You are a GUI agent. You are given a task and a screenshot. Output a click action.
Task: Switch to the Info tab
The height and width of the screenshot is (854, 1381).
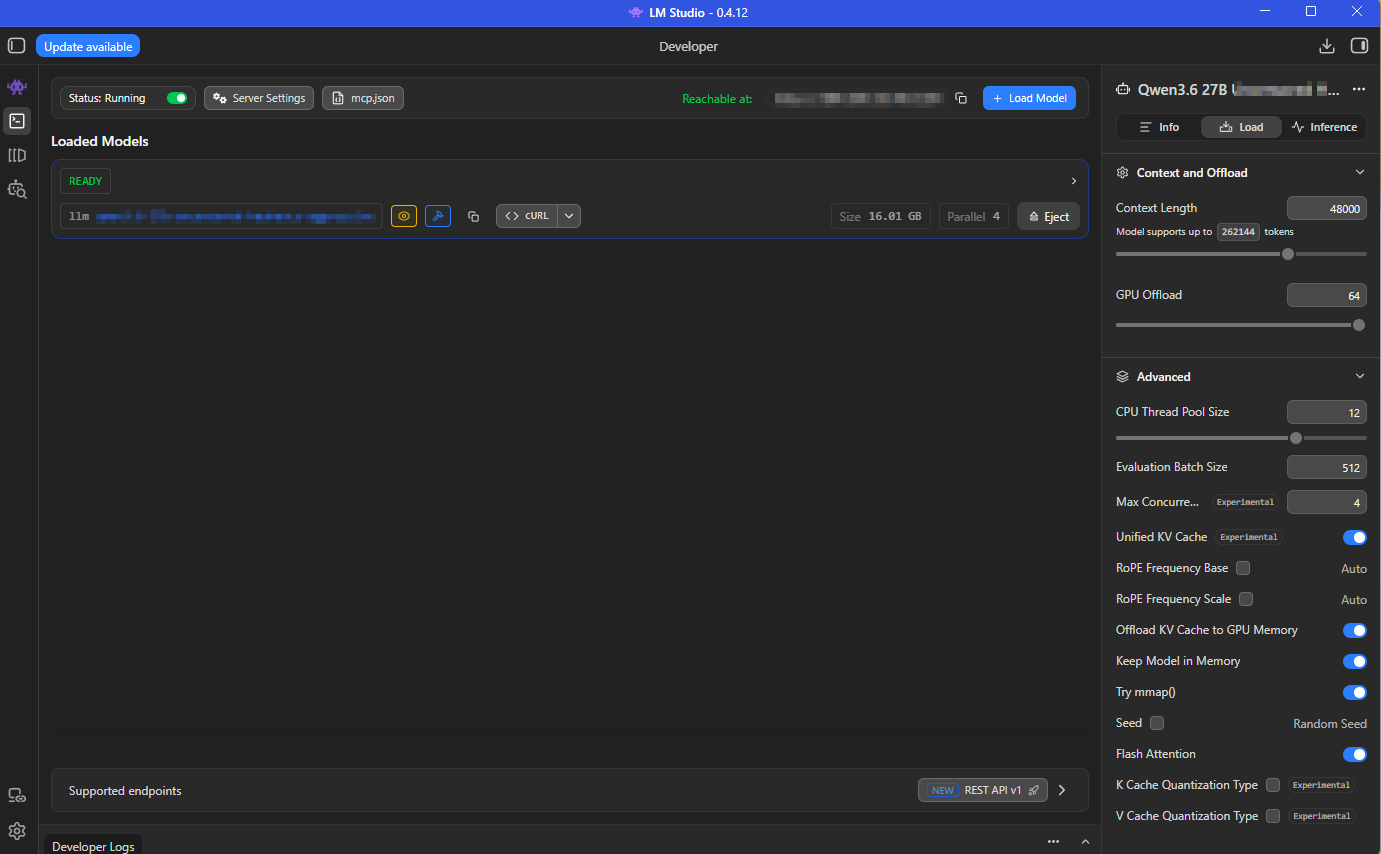[1160, 127]
